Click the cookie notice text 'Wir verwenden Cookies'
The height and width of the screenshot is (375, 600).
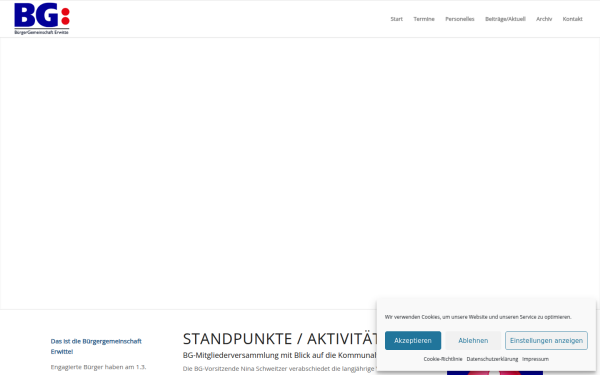[x=478, y=317]
